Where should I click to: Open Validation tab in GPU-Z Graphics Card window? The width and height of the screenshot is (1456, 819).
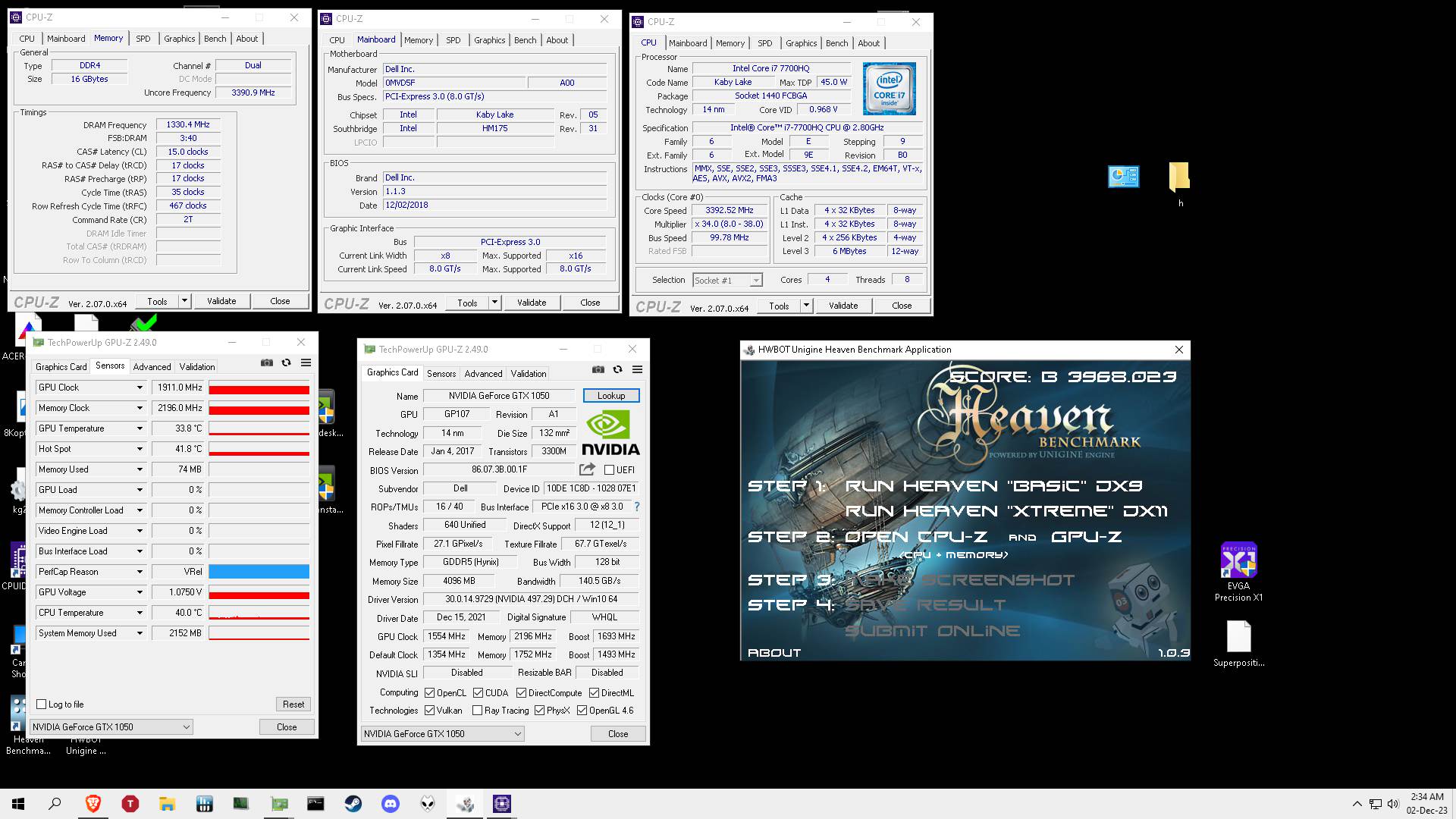pos(528,373)
